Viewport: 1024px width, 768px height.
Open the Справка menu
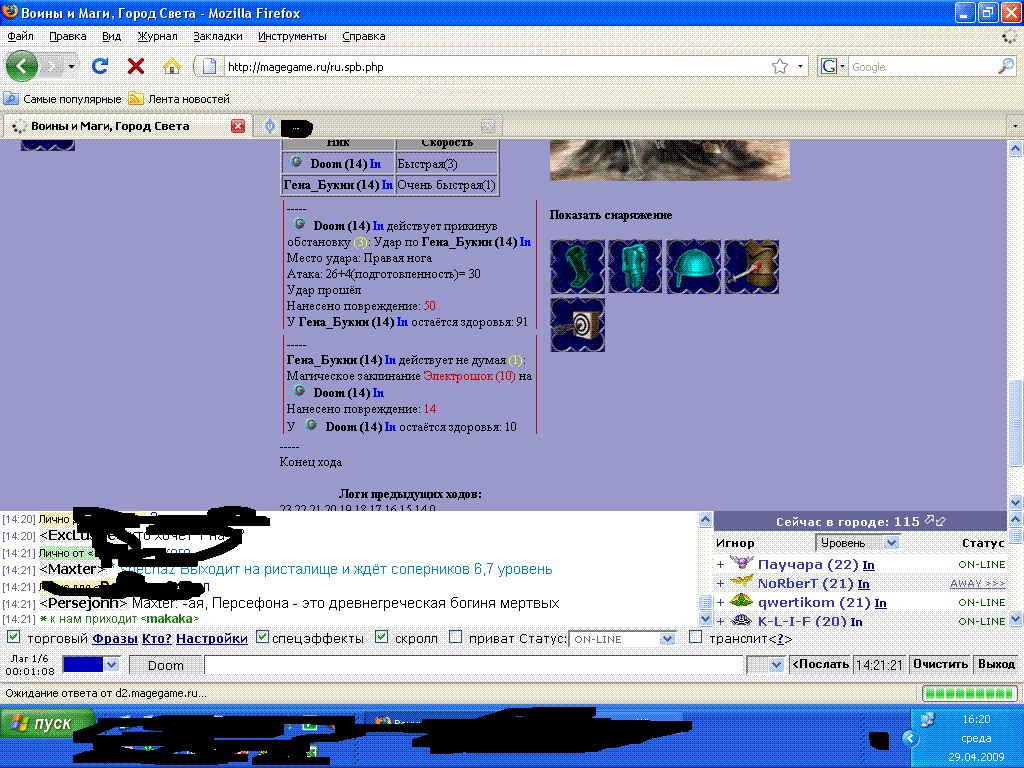[x=364, y=36]
